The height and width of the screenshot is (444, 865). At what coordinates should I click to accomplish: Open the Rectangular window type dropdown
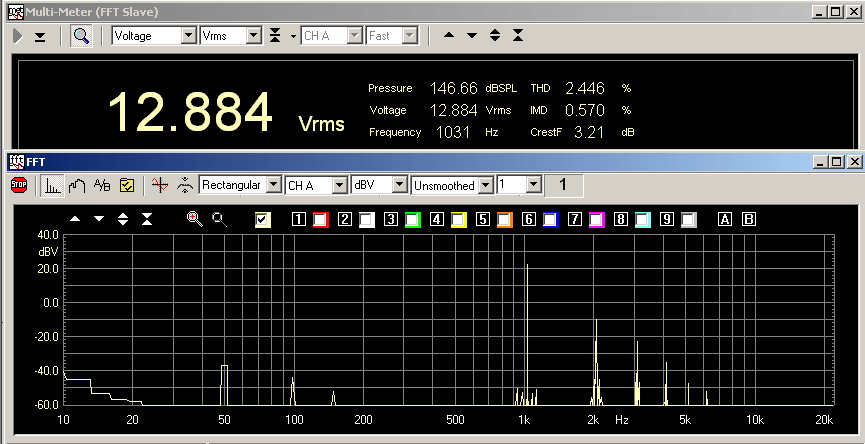click(x=273, y=185)
